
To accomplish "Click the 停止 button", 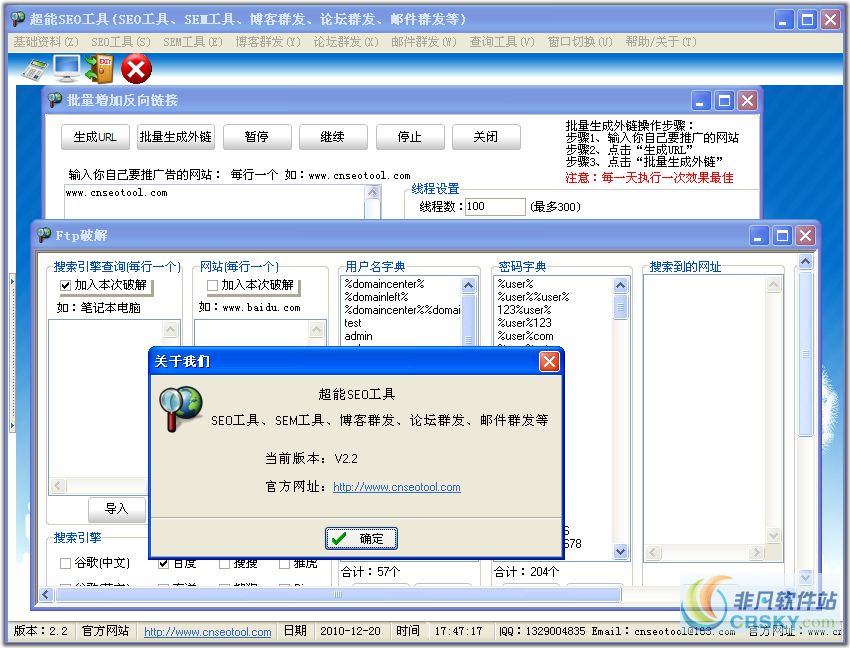I will coord(410,137).
